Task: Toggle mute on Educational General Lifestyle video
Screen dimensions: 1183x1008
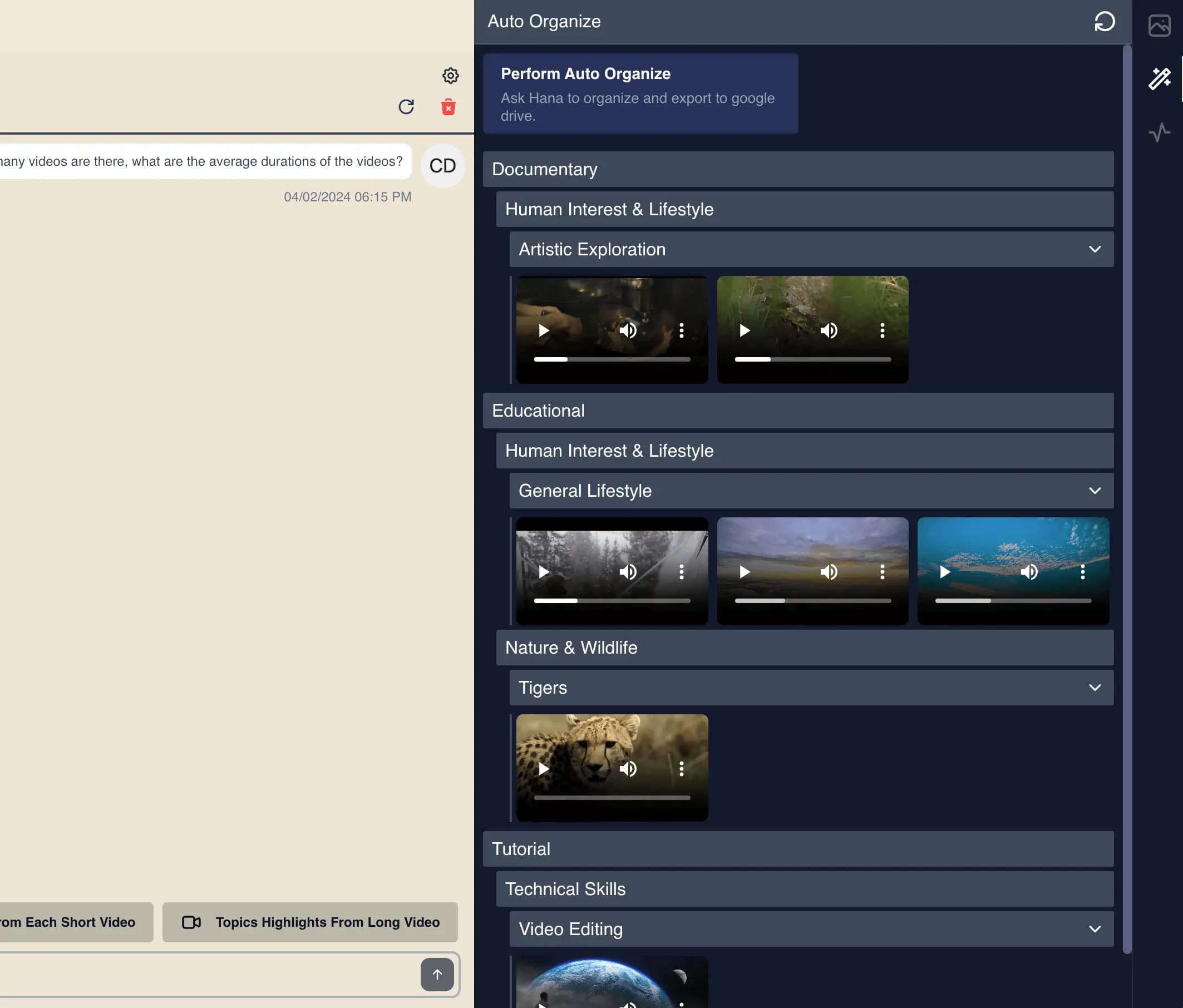Action: [628, 572]
